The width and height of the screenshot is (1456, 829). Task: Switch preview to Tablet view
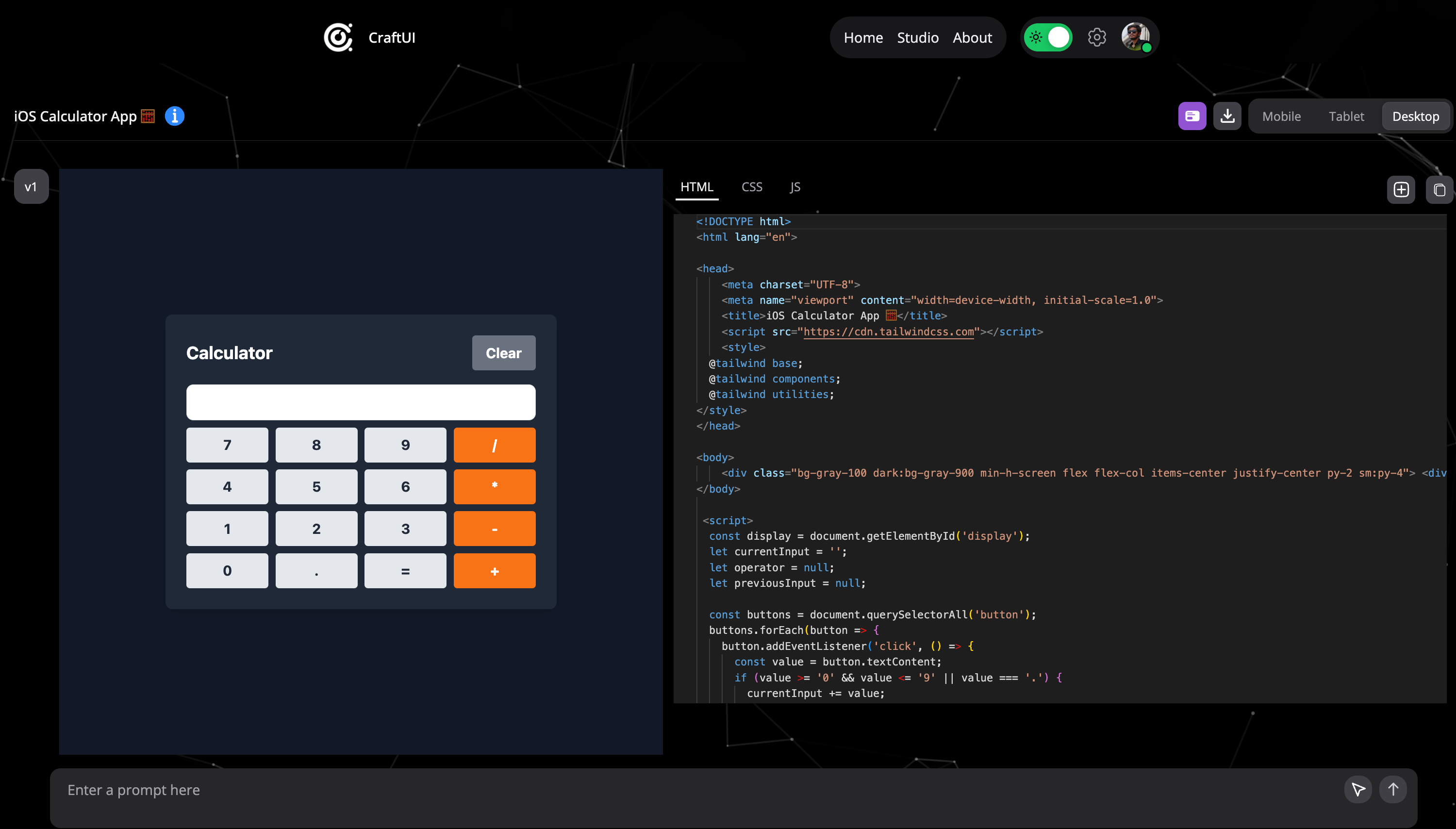tap(1346, 116)
